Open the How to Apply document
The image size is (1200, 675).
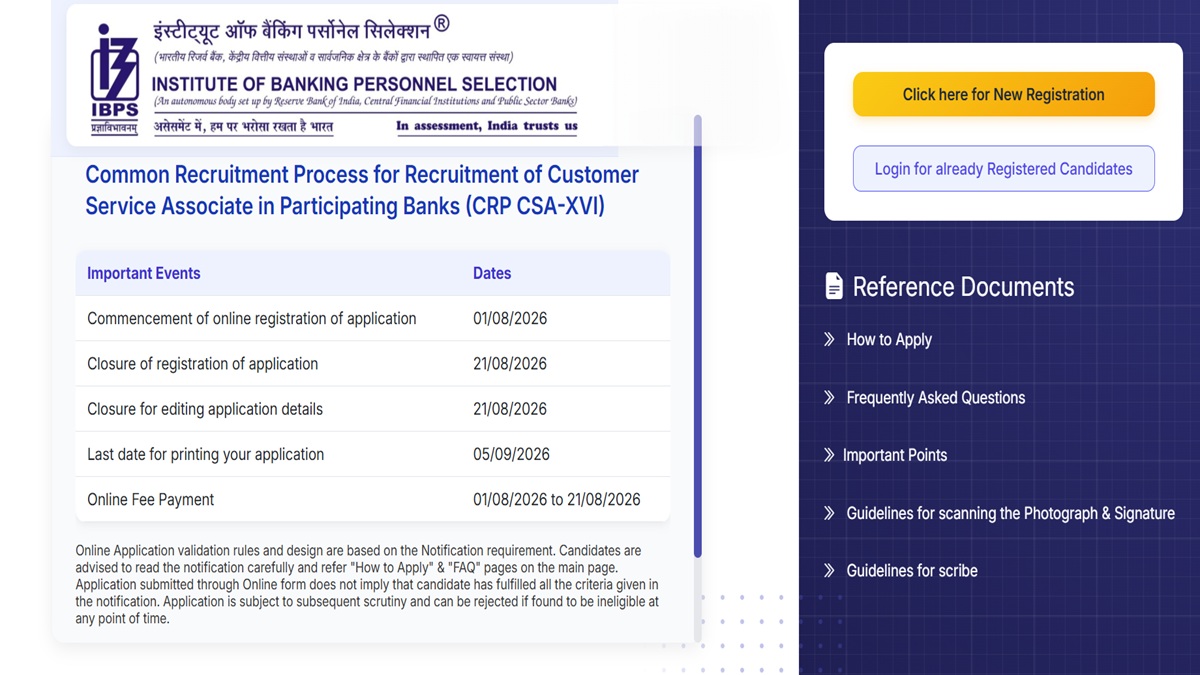pos(889,339)
